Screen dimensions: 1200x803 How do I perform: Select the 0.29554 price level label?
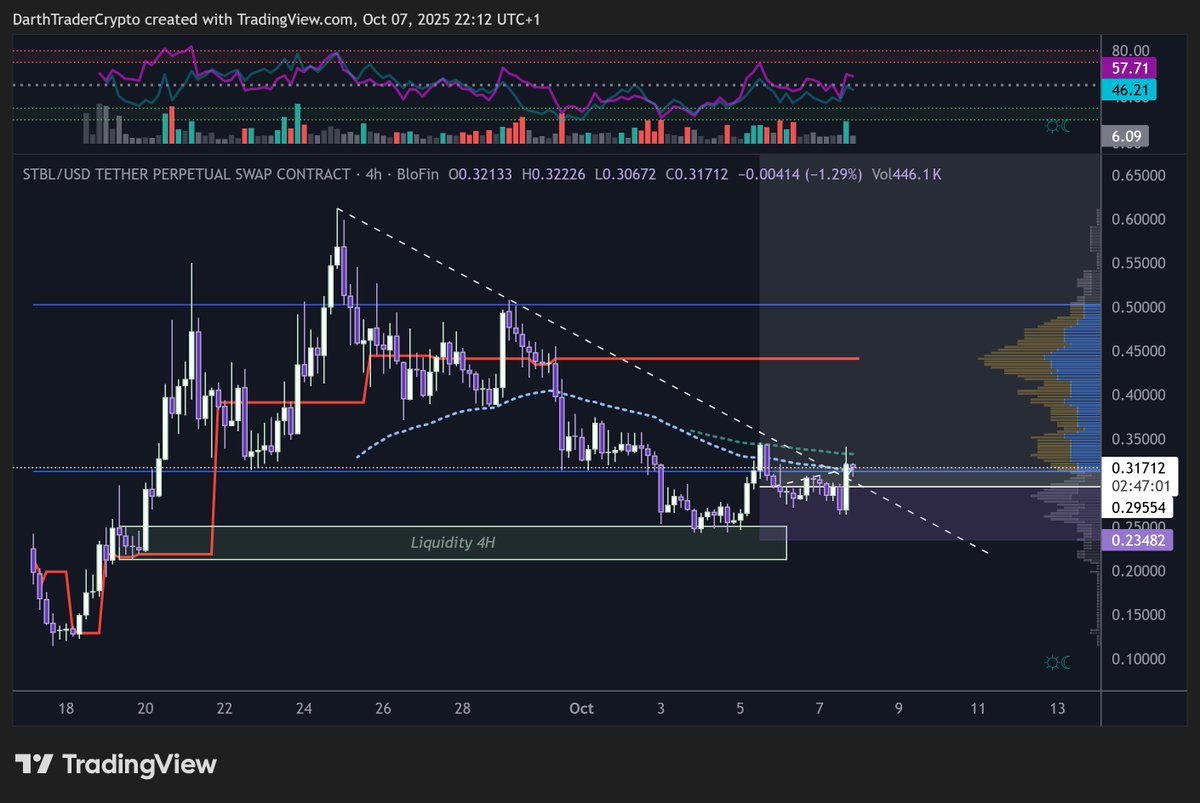(1141, 507)
